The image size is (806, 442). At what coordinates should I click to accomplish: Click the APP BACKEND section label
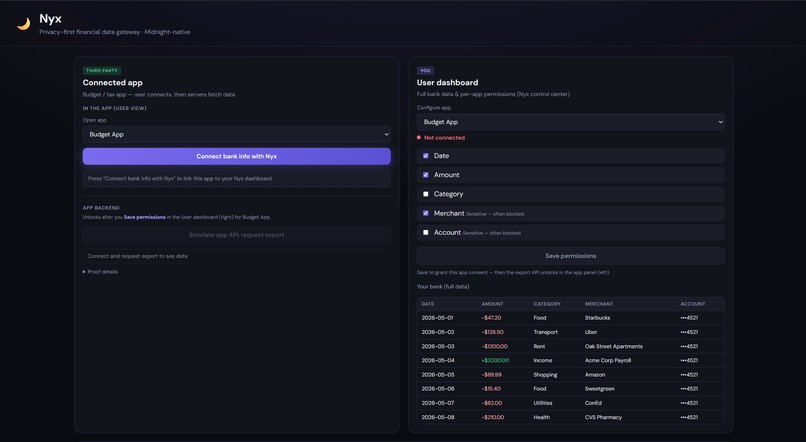pyautogui.click(x=101, y=208)
